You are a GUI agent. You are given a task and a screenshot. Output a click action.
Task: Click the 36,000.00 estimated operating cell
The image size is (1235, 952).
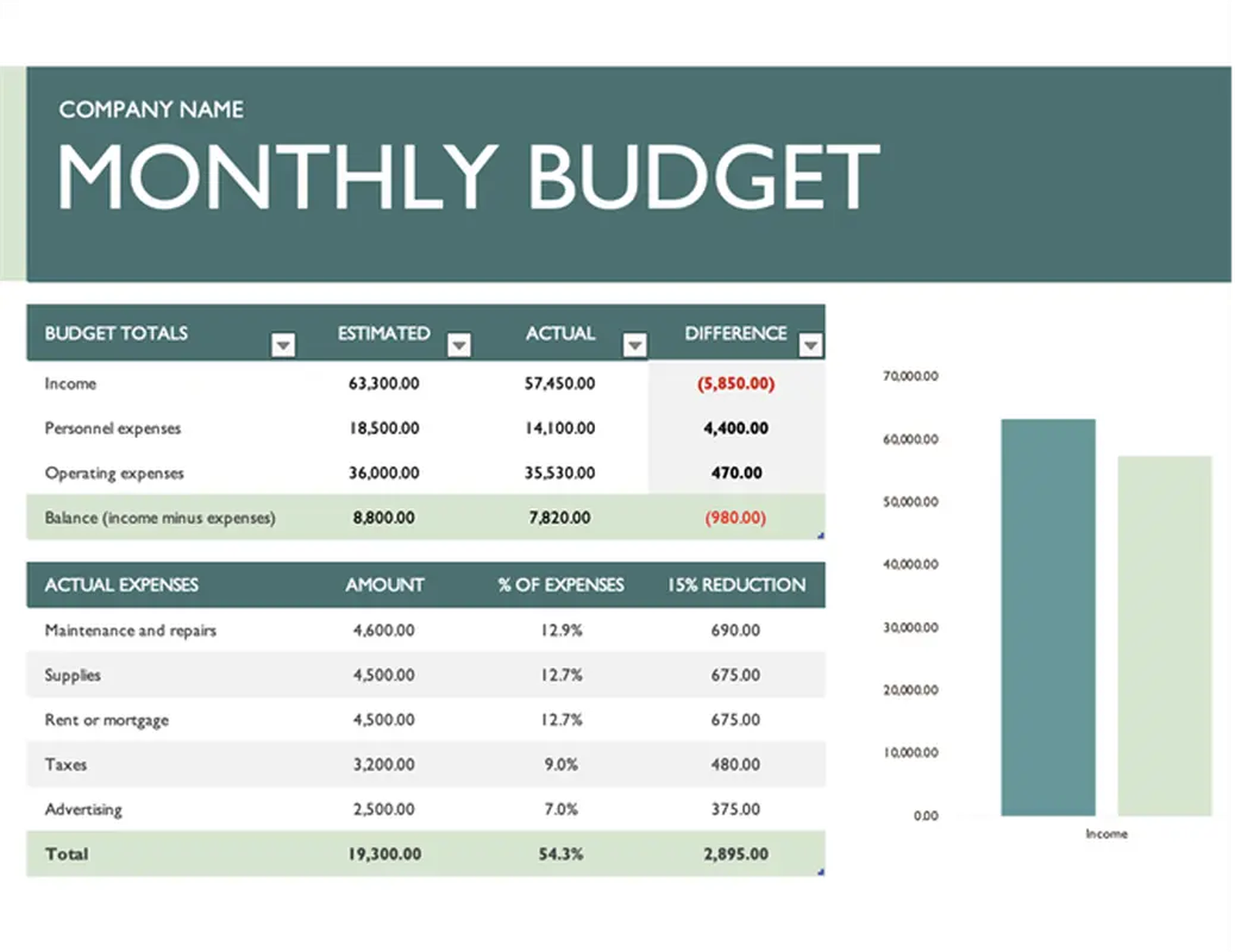(384, 473)
